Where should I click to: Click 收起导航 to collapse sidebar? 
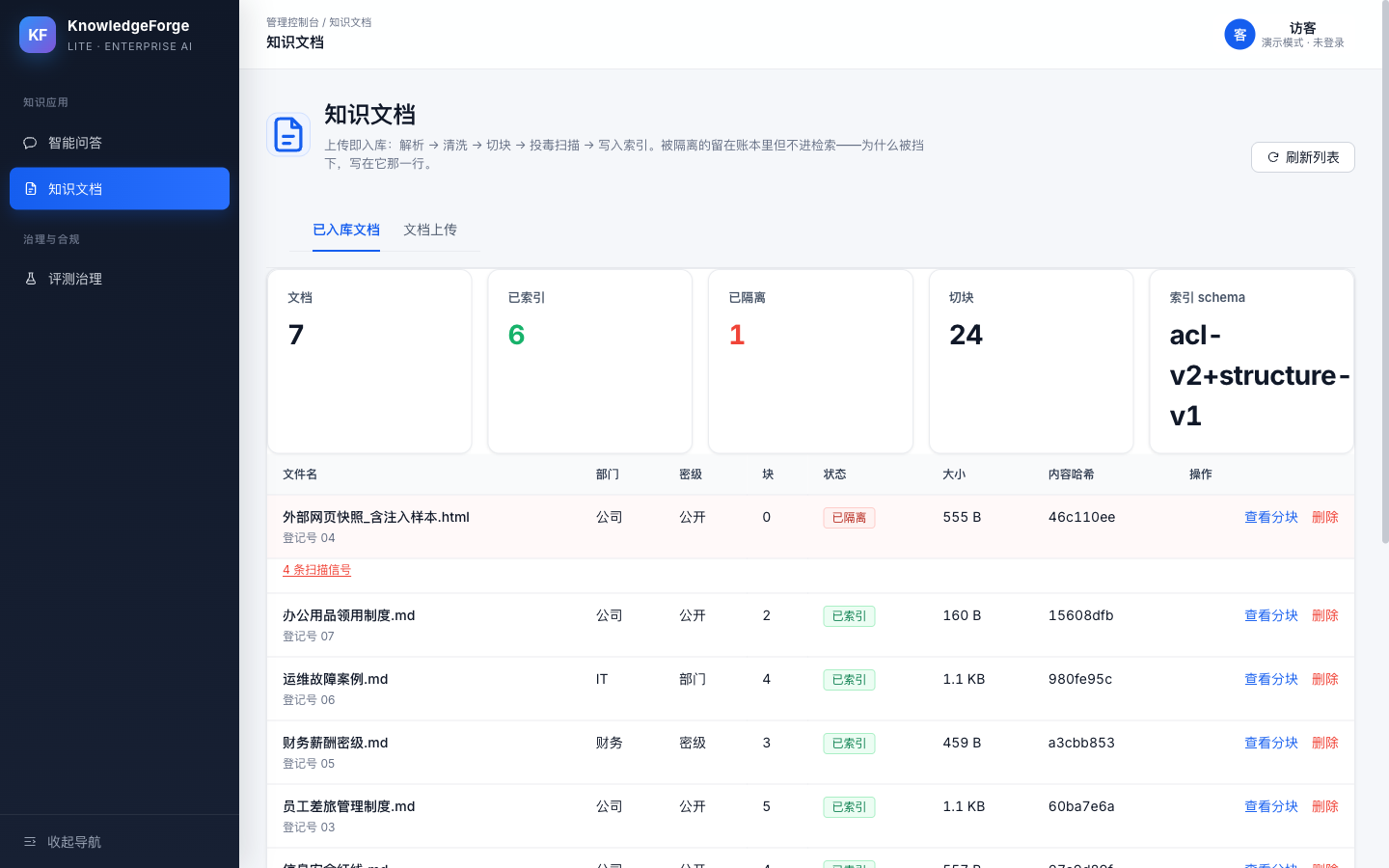pyautogui.click(x=120, y=842)
